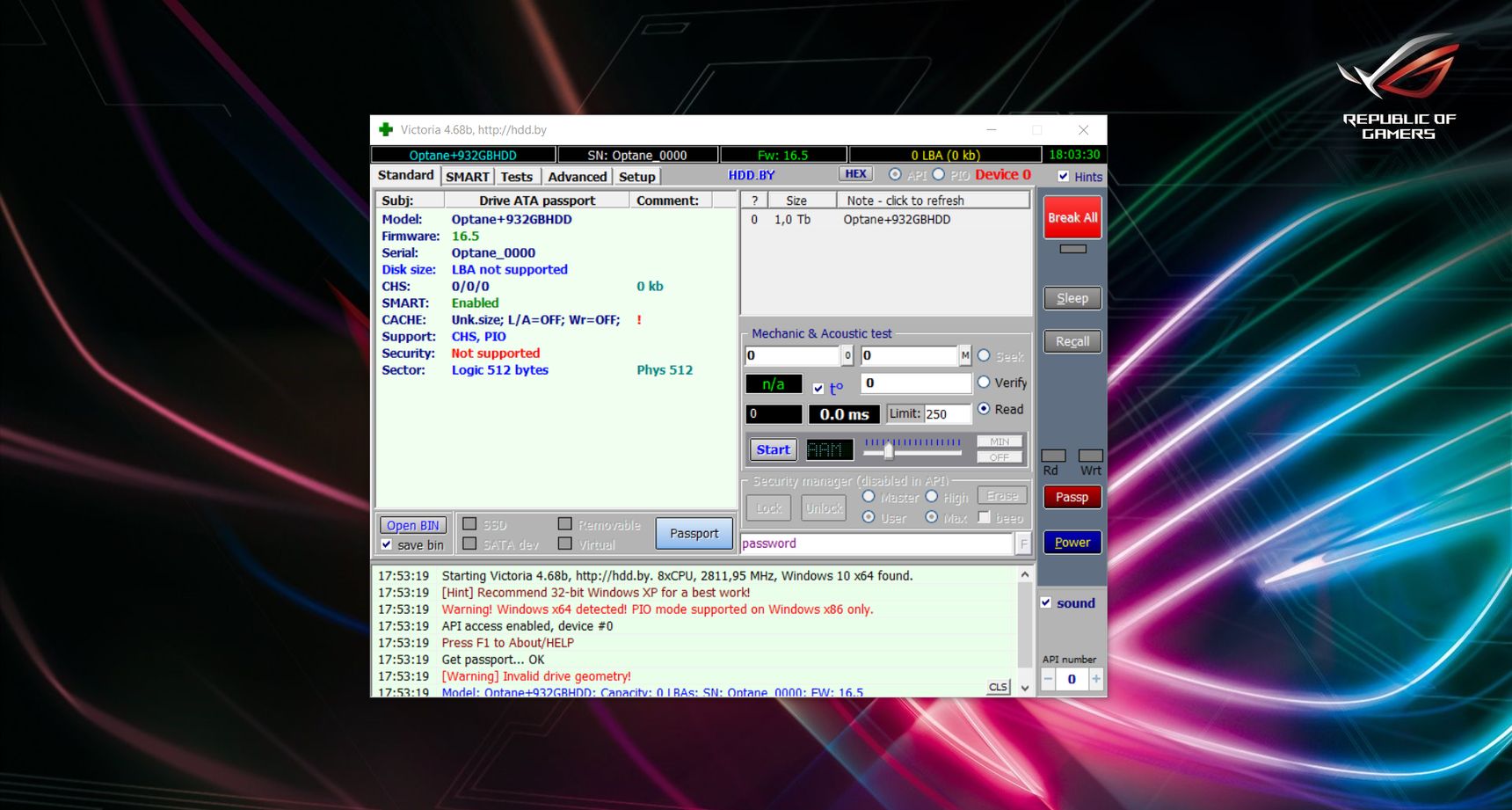Select the High radio button
This screenshot has width=1512, height=810.
(932, 496)
